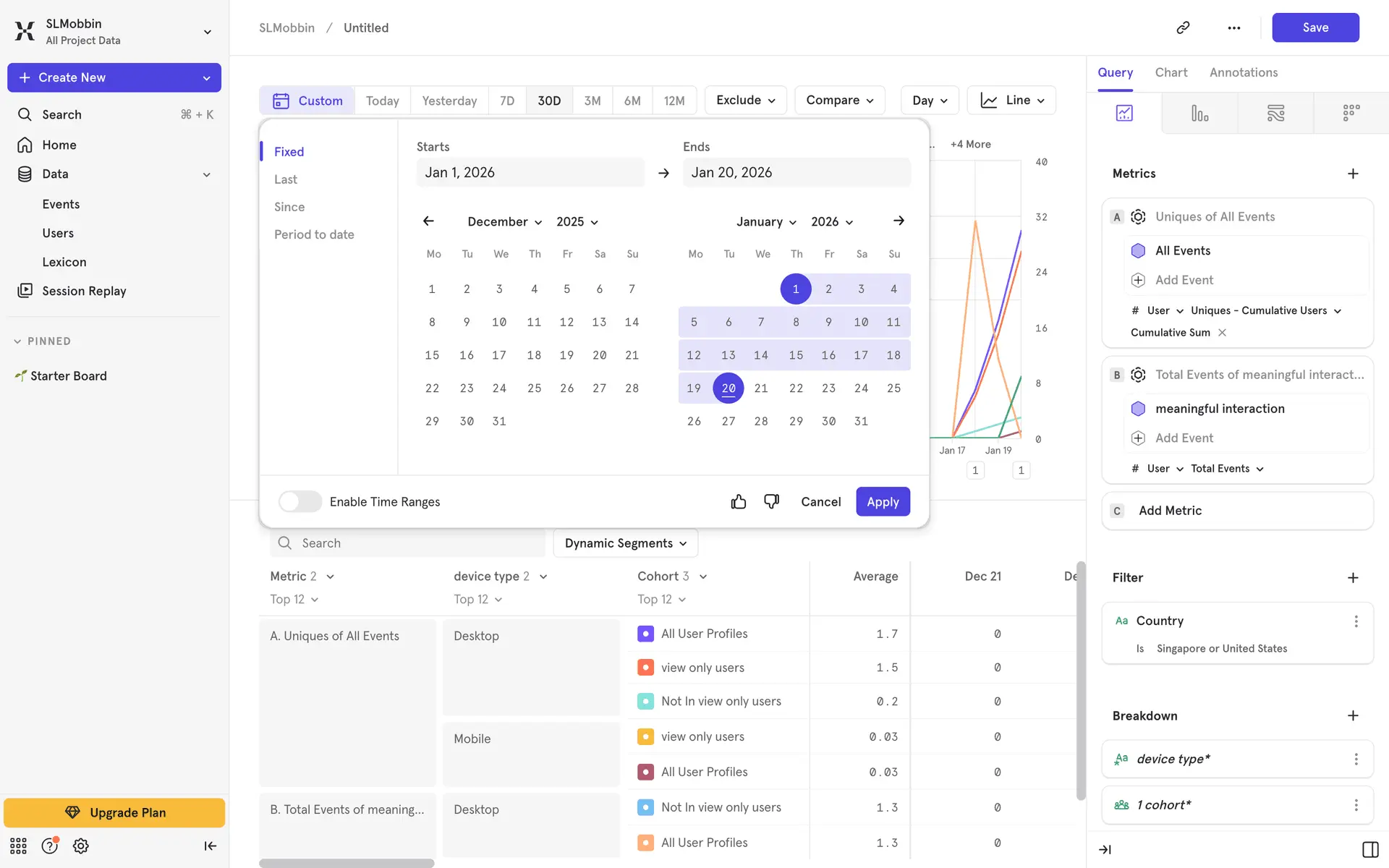
Task: Expand the Line chart type dropdown
Action: [x=1011, y=101]
